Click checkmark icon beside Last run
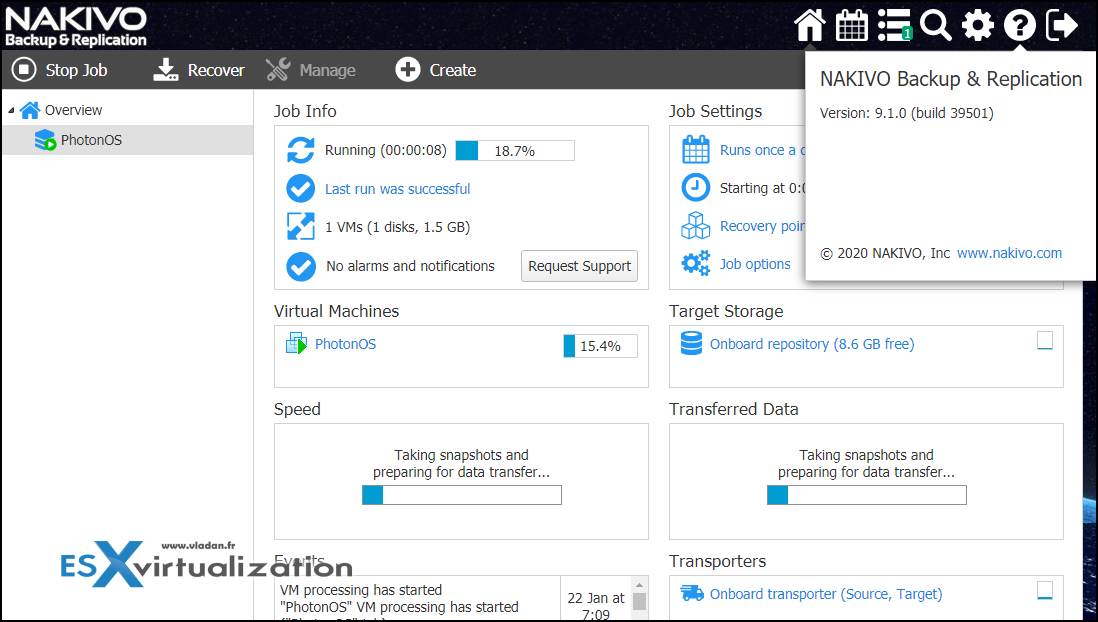This screenshot has width=1098, height=622. pyautogui.click(x=300, y=188)
